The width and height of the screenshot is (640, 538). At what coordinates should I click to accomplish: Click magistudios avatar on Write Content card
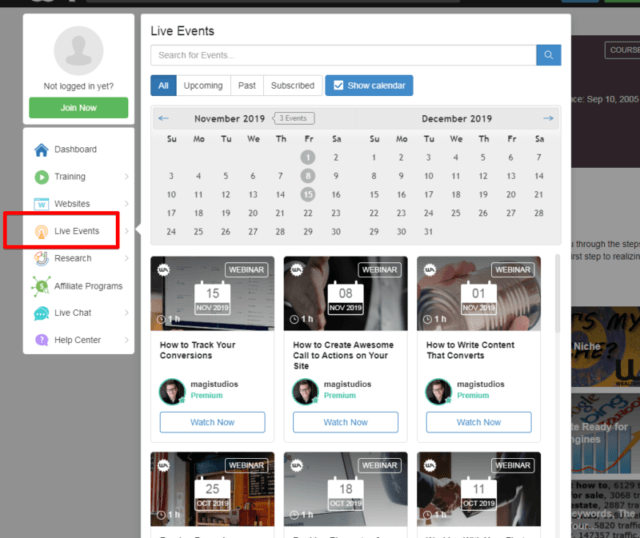coord(438,391)
